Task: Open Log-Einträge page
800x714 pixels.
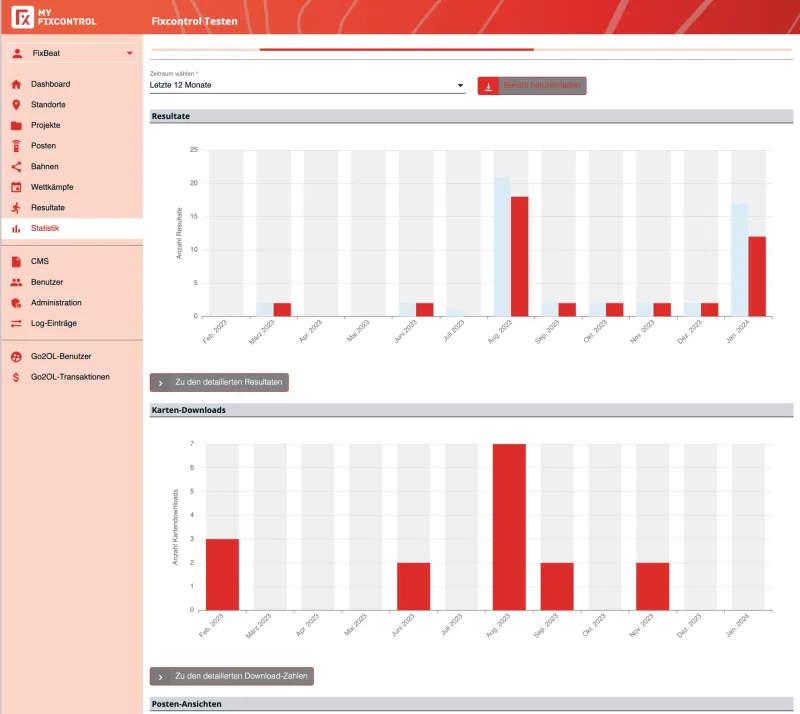Action: click(x=72, y=324)
